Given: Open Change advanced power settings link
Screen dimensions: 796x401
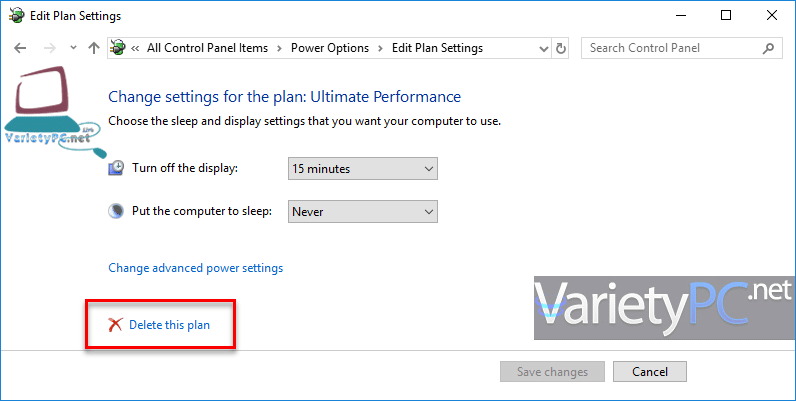Looking at the screenshot, I should click(x=195, y=268).
